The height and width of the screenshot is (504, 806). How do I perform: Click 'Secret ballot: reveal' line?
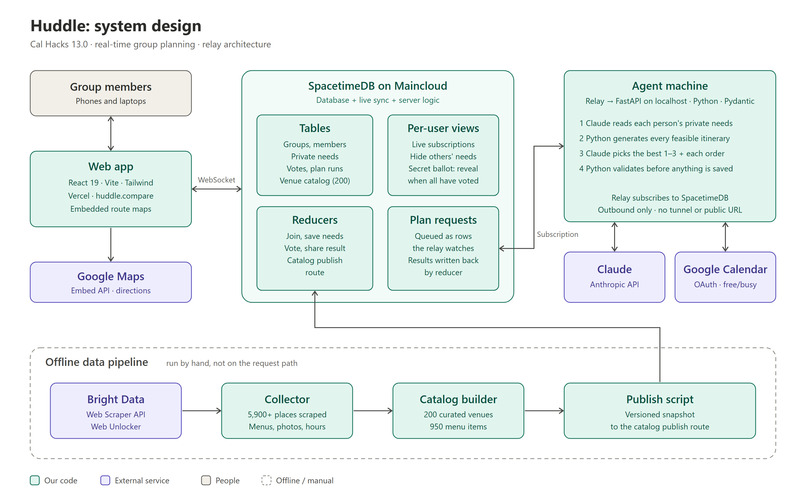tap(443, 169)
